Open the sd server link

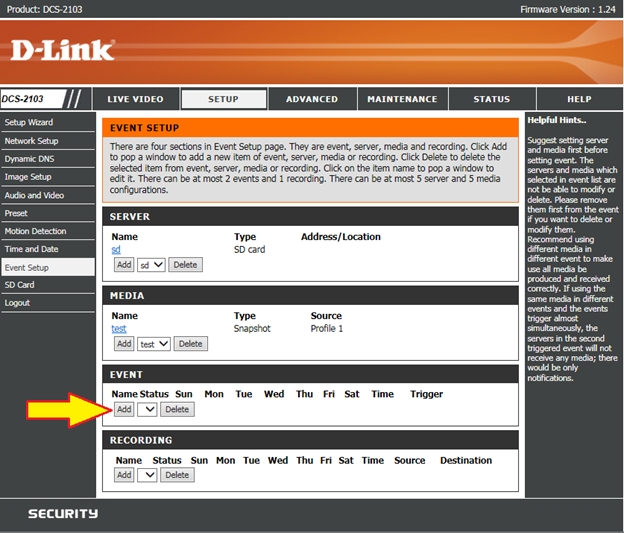pos(116,250)
